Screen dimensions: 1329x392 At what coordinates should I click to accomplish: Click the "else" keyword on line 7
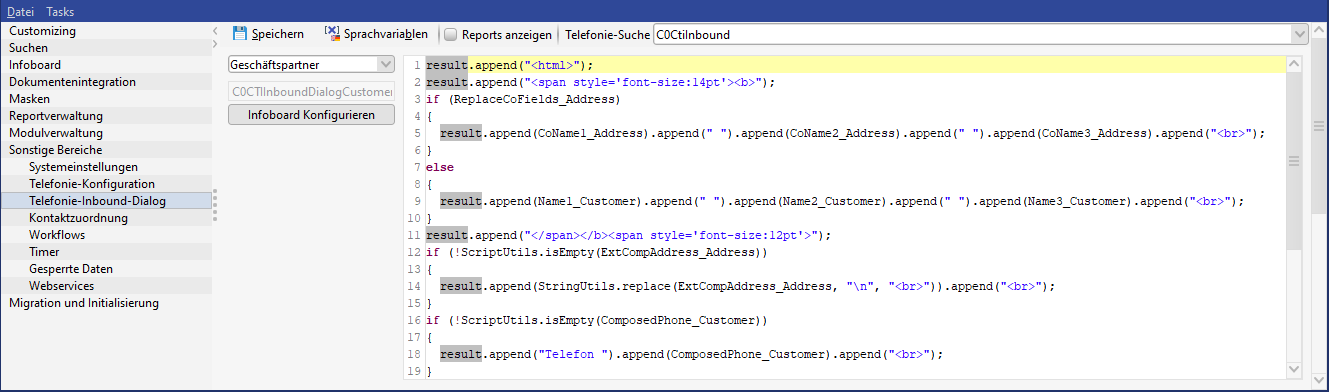439,167
